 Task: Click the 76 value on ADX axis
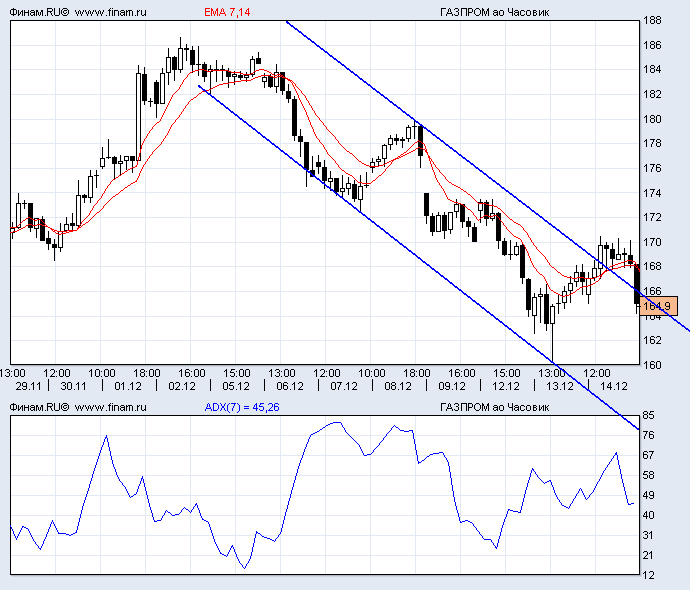649,435
